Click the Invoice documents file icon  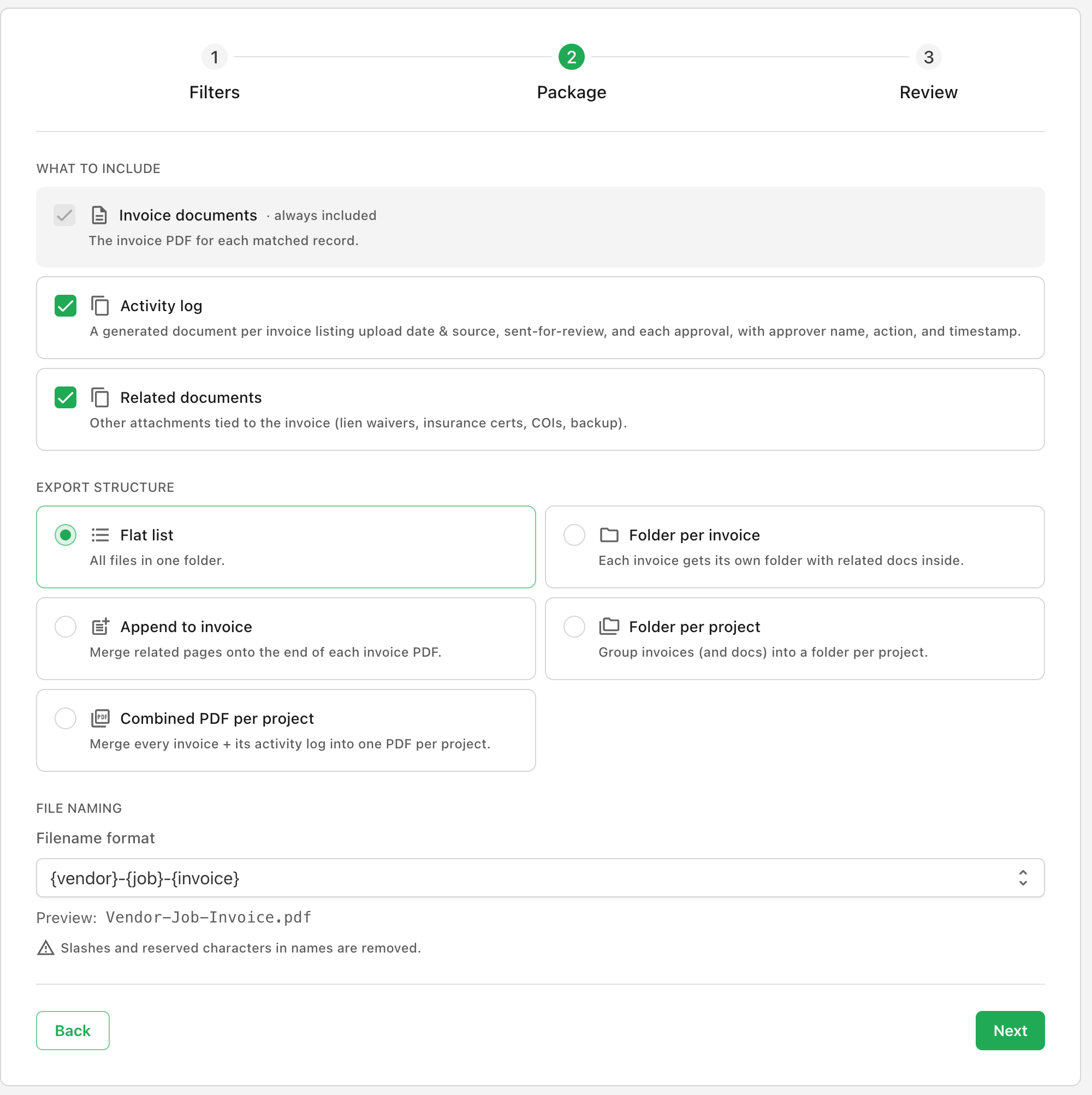point(99,216)
